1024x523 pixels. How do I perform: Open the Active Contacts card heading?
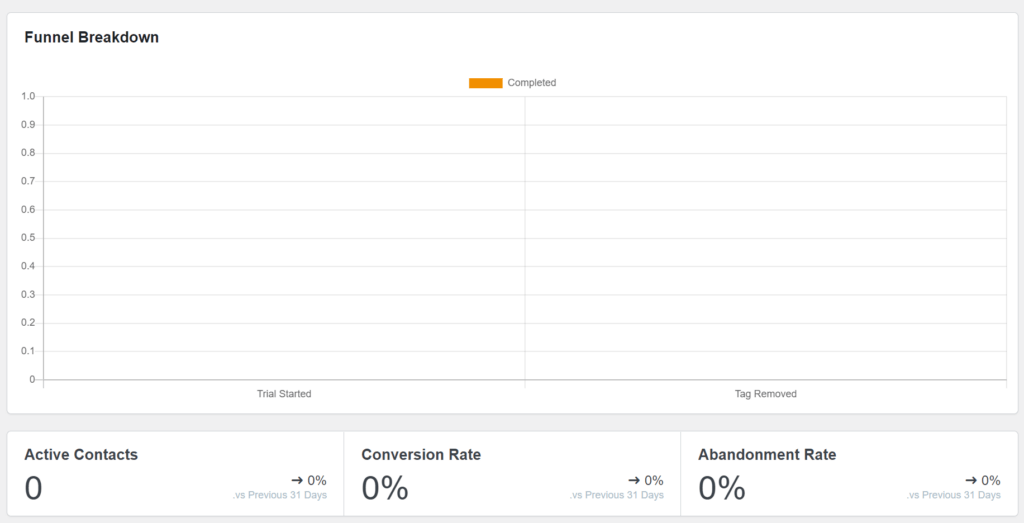coord(81,454)
